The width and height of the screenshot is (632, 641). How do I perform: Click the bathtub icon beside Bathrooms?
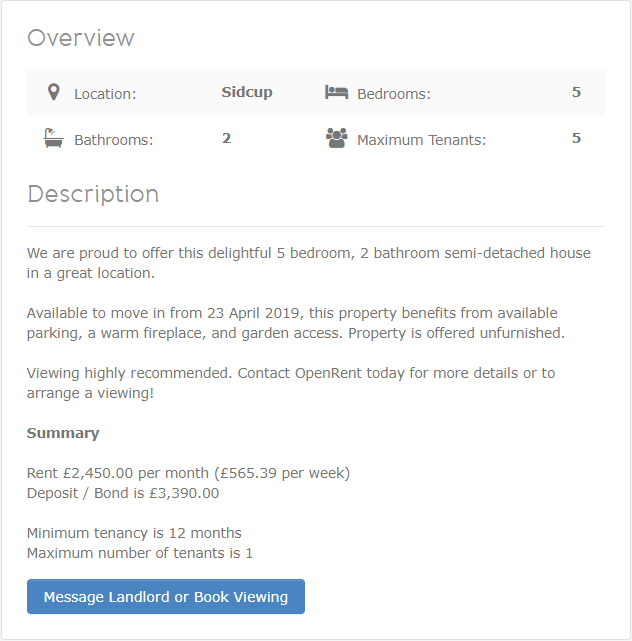pos(54,138)
